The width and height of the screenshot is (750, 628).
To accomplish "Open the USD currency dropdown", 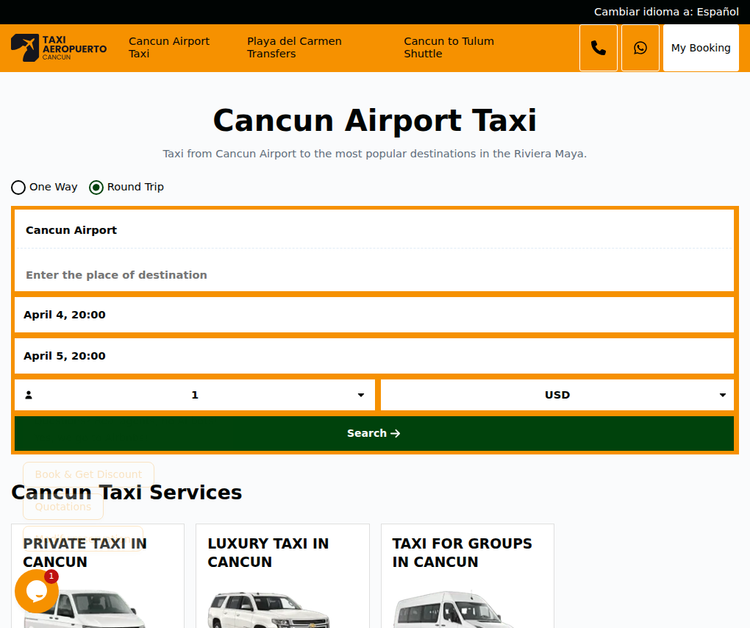I will click(x=557, y=395).
